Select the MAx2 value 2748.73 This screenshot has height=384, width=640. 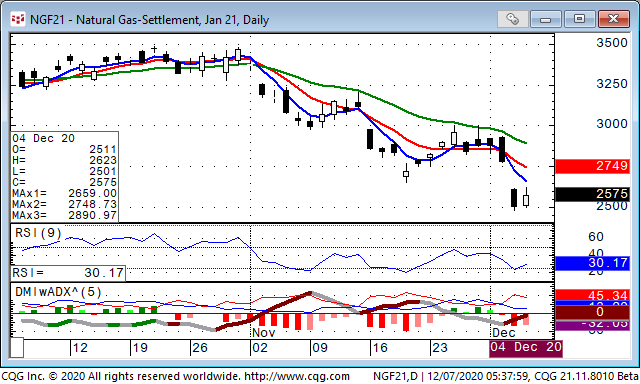tap(93, 204)
